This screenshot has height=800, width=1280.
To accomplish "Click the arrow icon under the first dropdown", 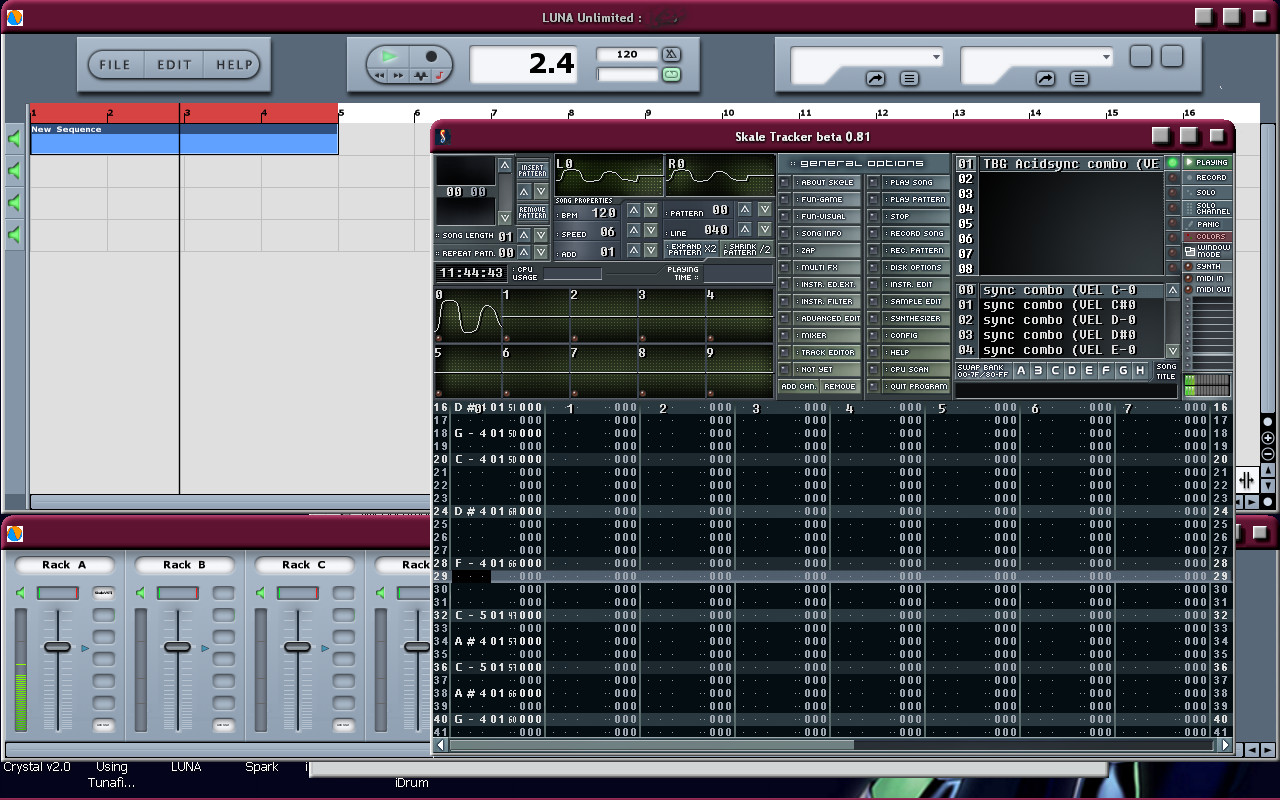I will (x=875, y=78).
